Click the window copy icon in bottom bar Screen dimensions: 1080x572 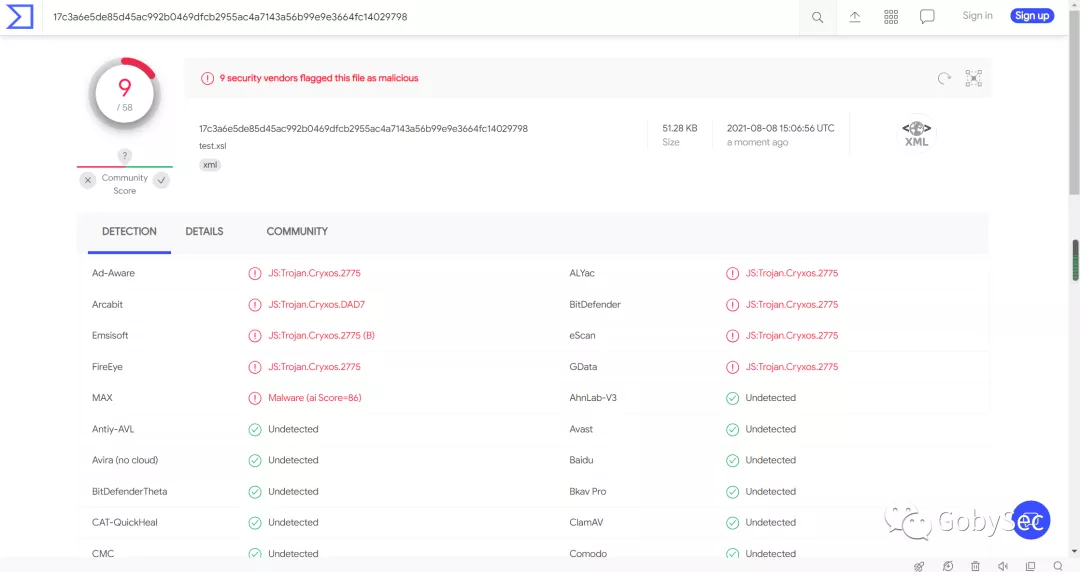1030,566
